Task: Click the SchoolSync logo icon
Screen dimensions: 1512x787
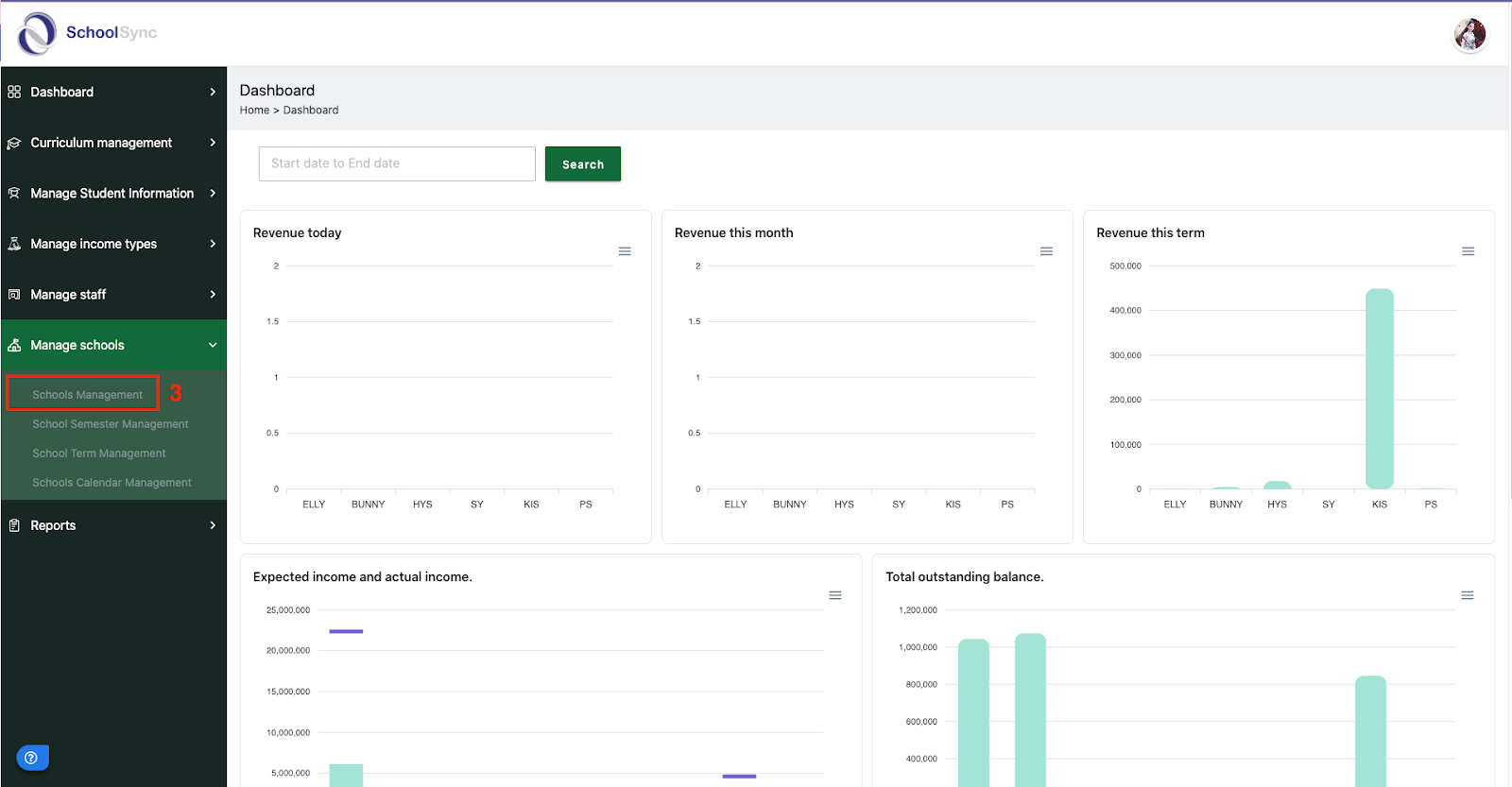Action: 37,34
